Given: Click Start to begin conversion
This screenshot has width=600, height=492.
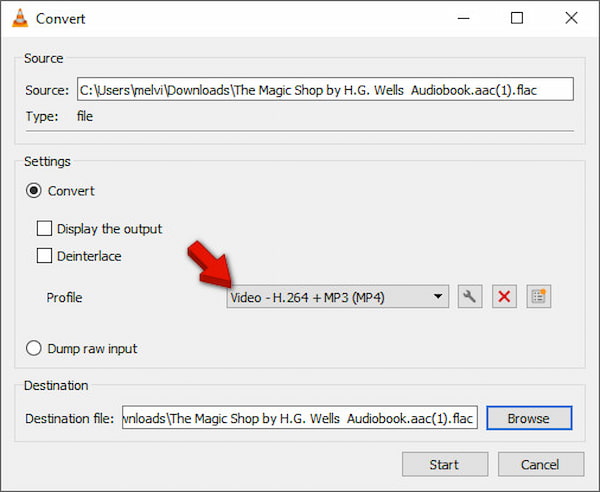Looking at the screenshot, I should (x=445, y=464).
